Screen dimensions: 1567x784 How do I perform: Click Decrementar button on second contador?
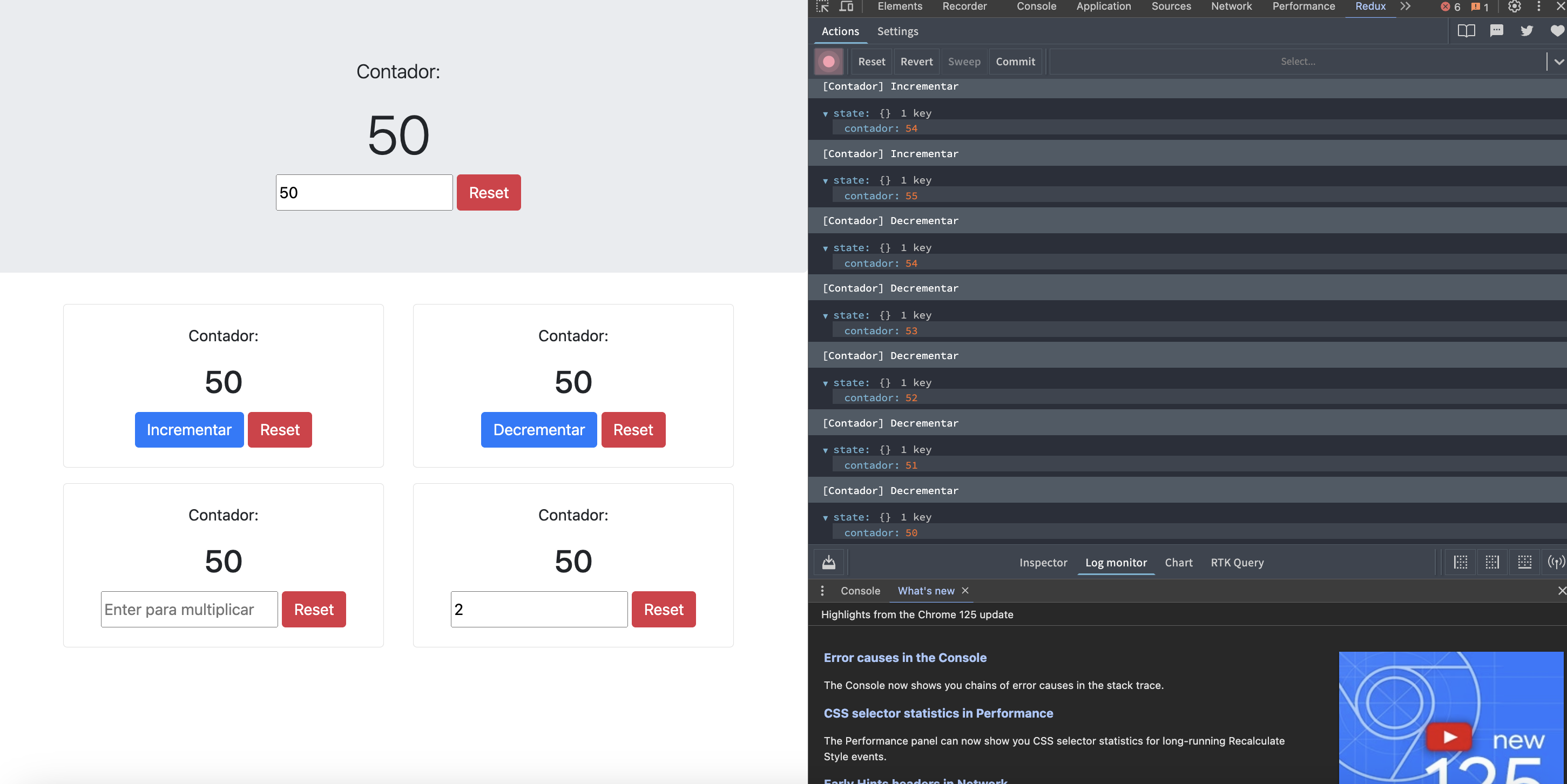pos(540,429)
